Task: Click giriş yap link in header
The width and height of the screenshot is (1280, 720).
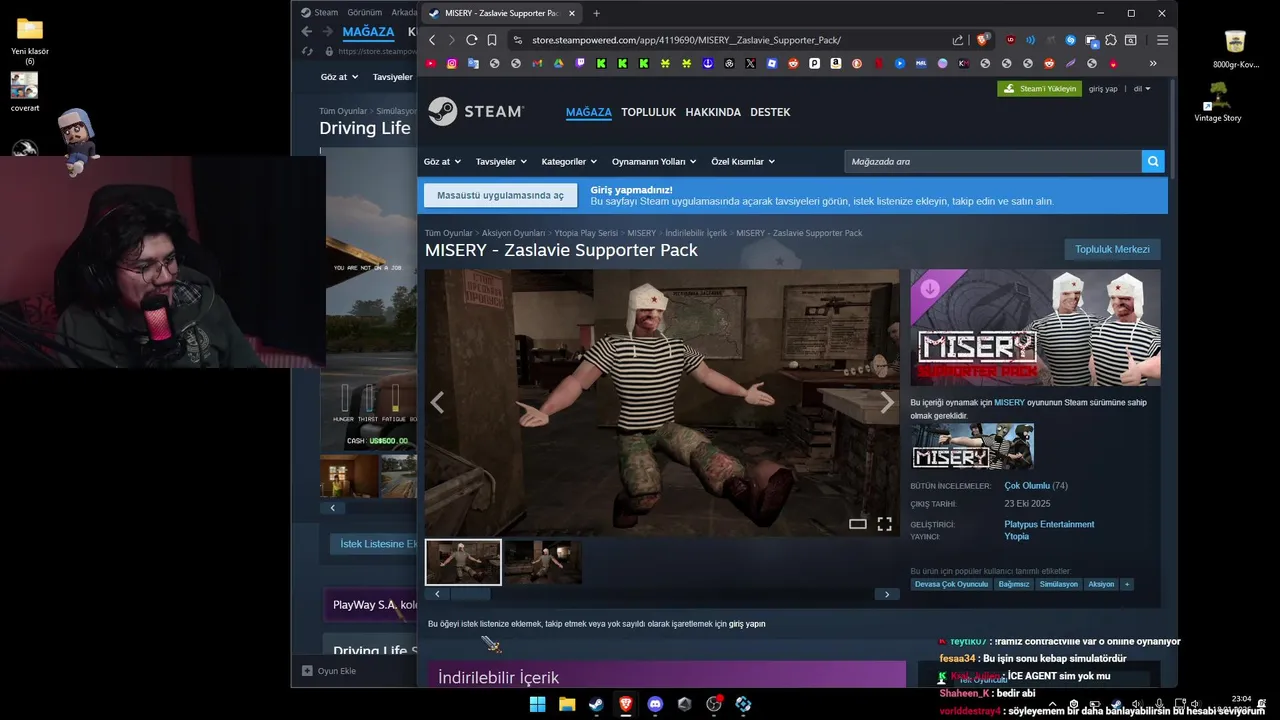Action: pos(1103,88)
